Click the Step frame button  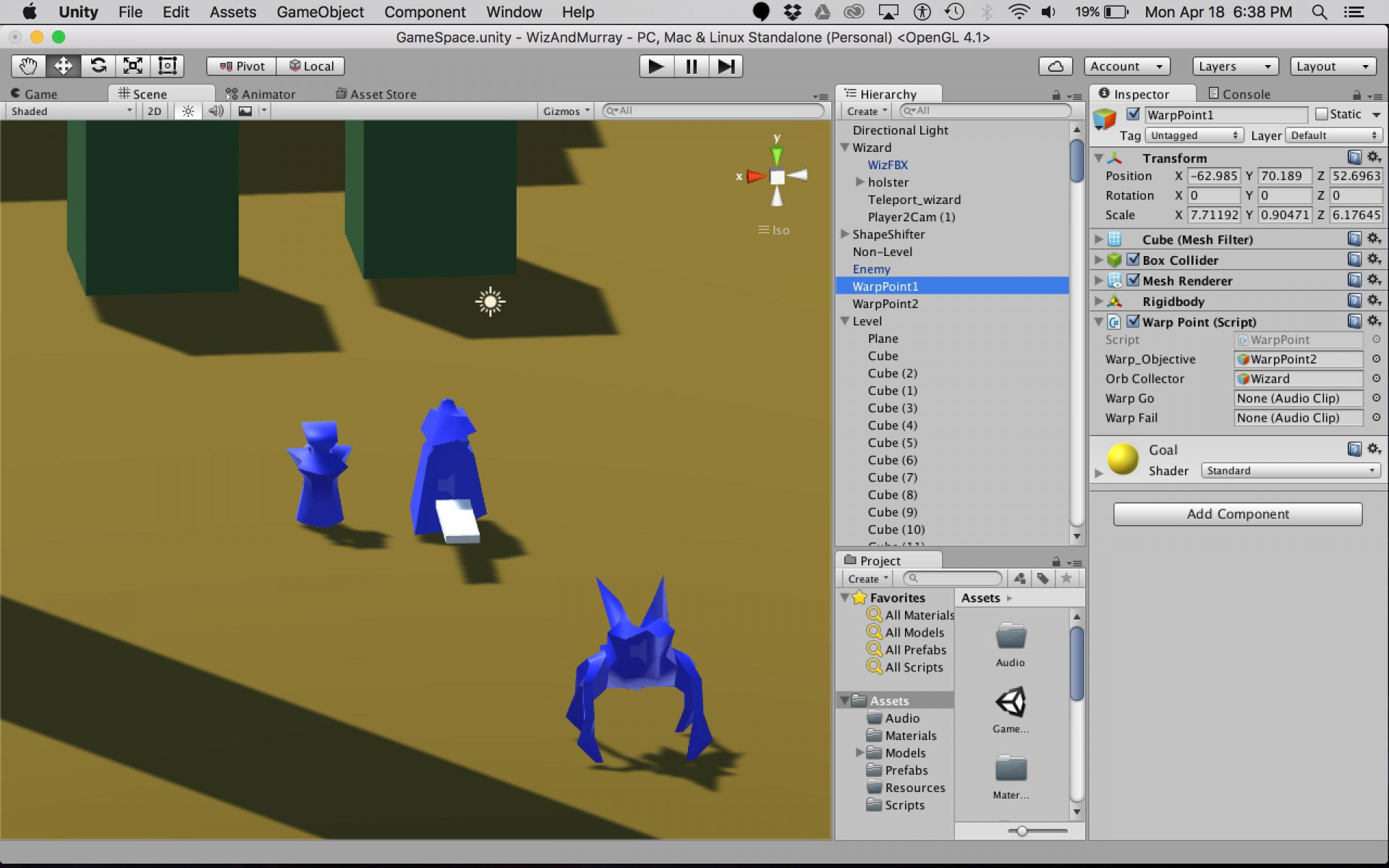726,67
